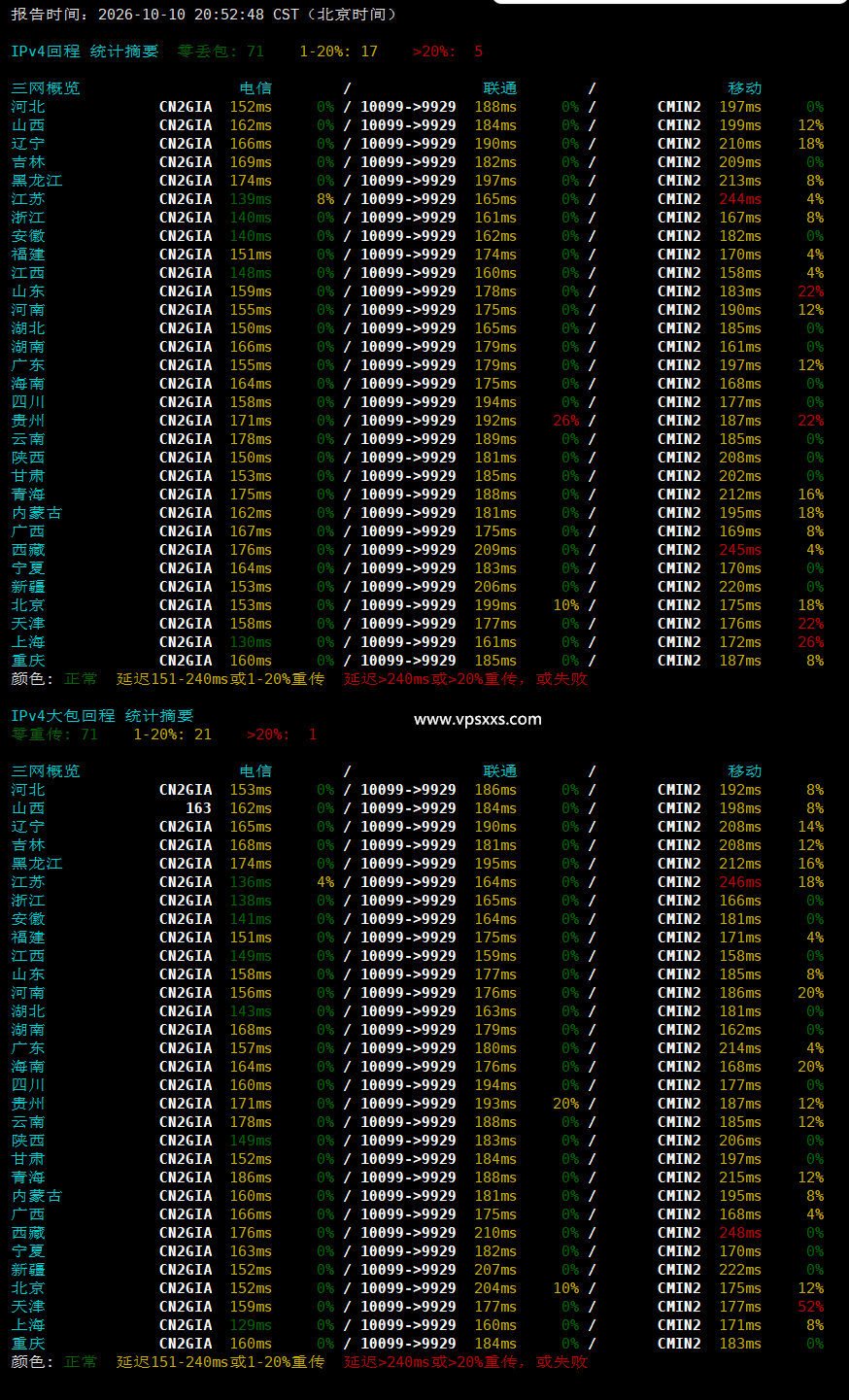Screen dimensions: 849x1400
Task: Click the green '136ms' 电信 latency for 江苏
Action: coord(251,882)
